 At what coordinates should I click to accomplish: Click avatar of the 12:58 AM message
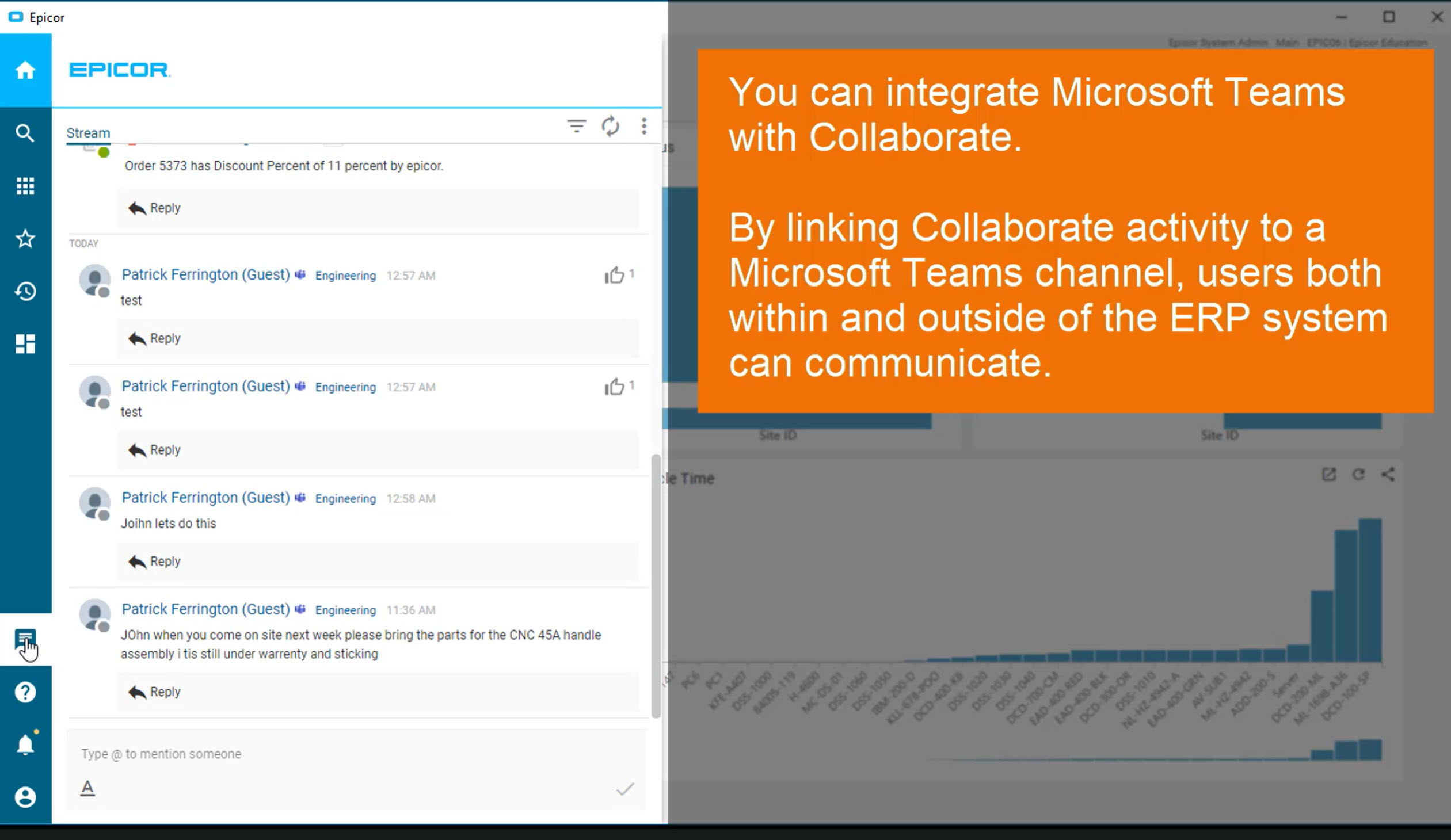[x=94, y=503]
